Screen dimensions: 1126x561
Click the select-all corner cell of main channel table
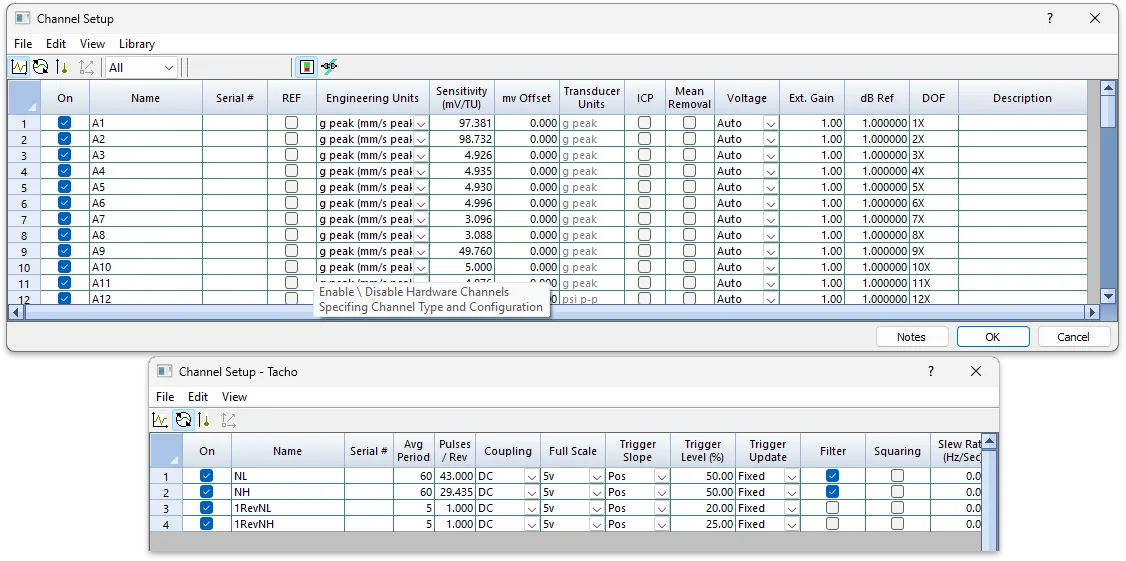[x=24, y=98]
